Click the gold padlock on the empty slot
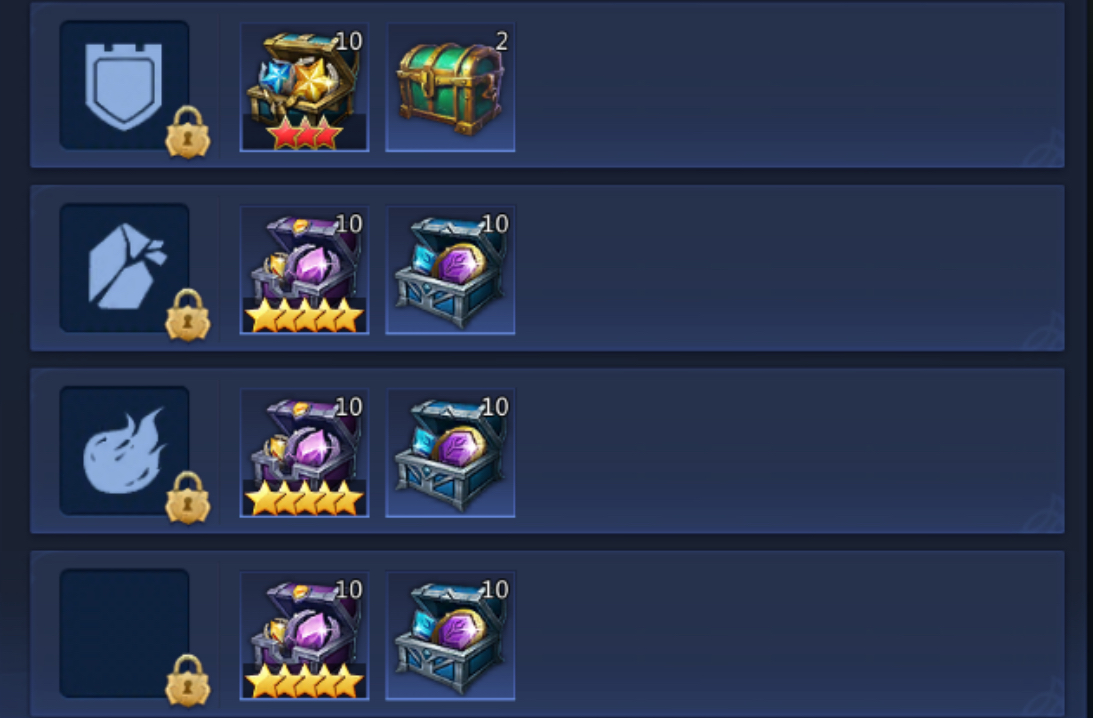This screenshot has width=1093, height=718. click(188, 680)
